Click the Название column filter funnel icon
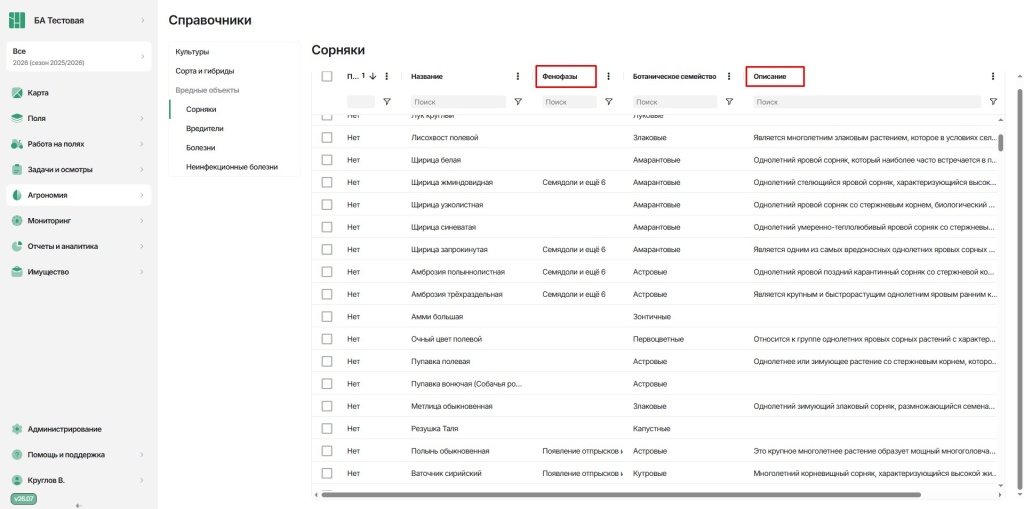This screenshot has height=509, width=1024. tap(518, 102)
